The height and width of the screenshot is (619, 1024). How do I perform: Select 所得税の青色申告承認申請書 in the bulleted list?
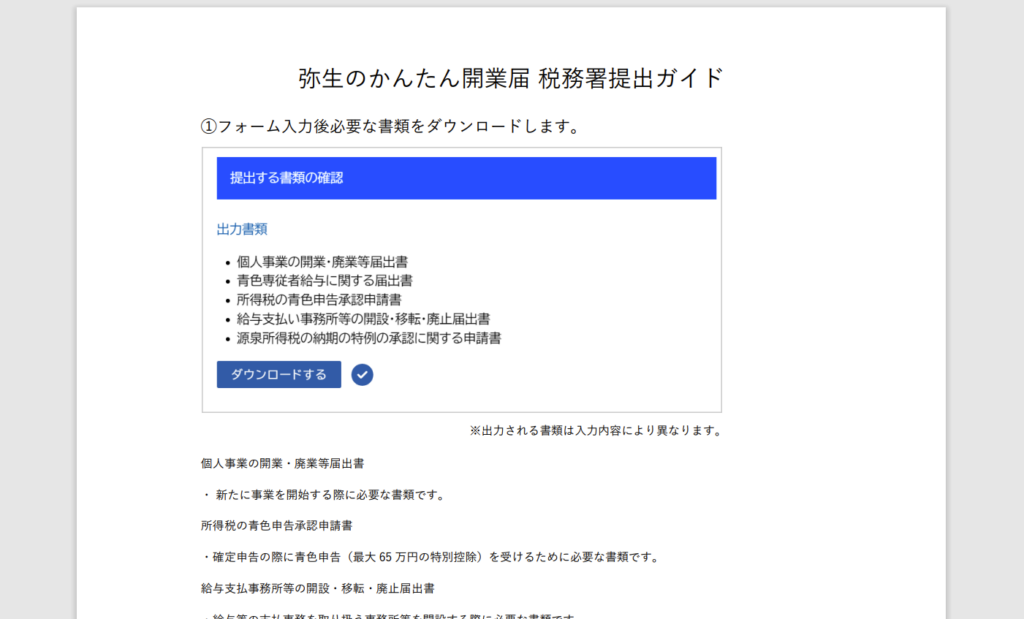319,300
